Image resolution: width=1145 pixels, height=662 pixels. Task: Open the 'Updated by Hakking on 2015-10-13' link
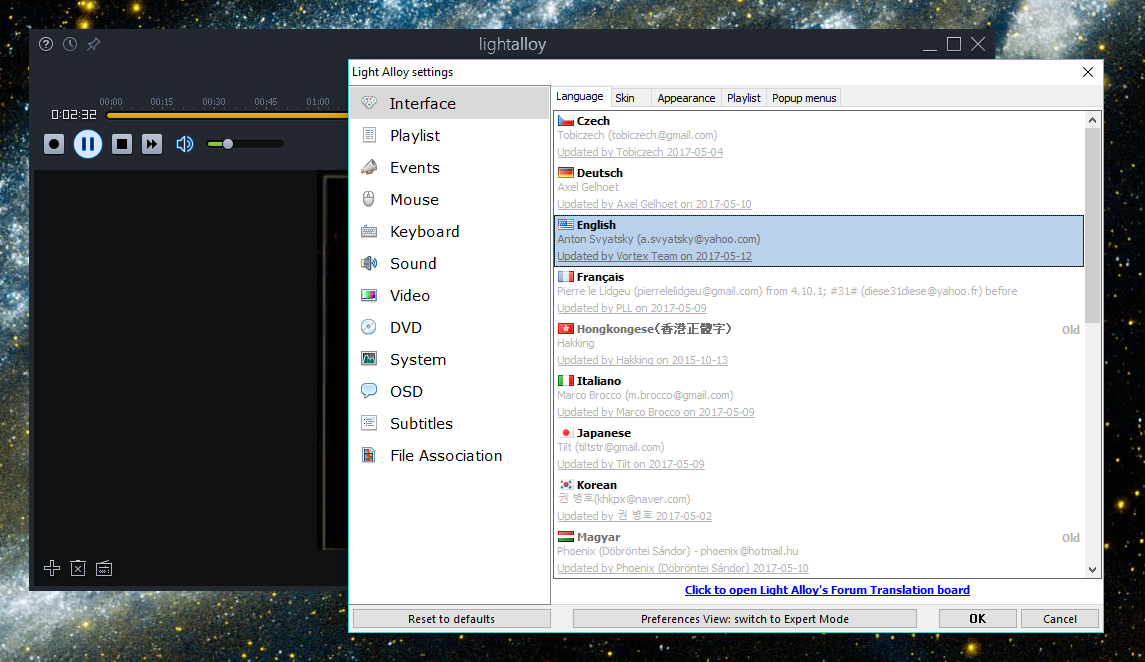coord(643,360)
